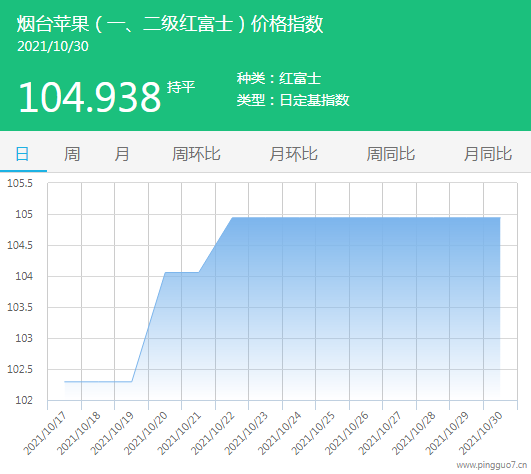531x474 pixels.
Task: Open the 月 monthly tab
Action: click(x=122, y=154)
